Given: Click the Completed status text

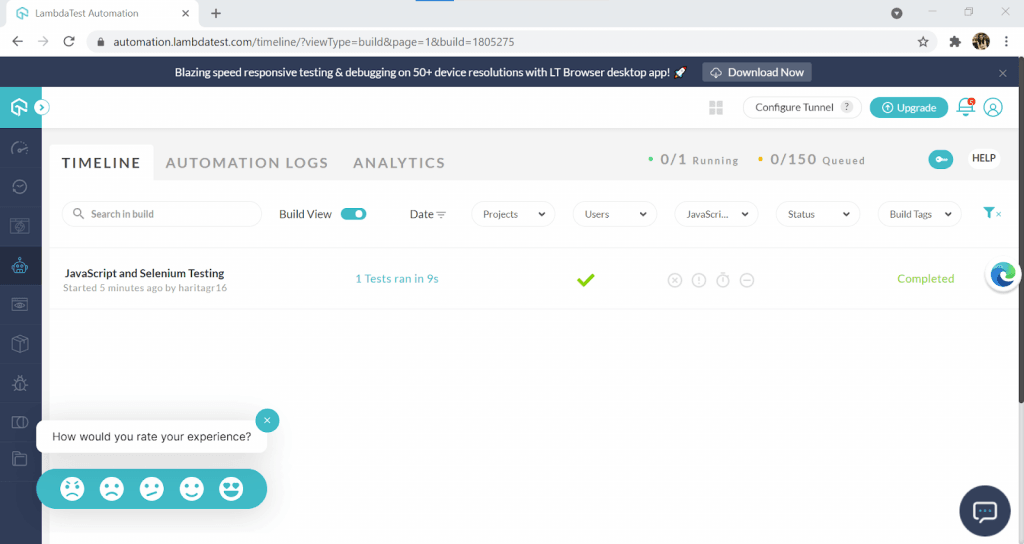Looking at the screenshot, I should tap(925, 279).
